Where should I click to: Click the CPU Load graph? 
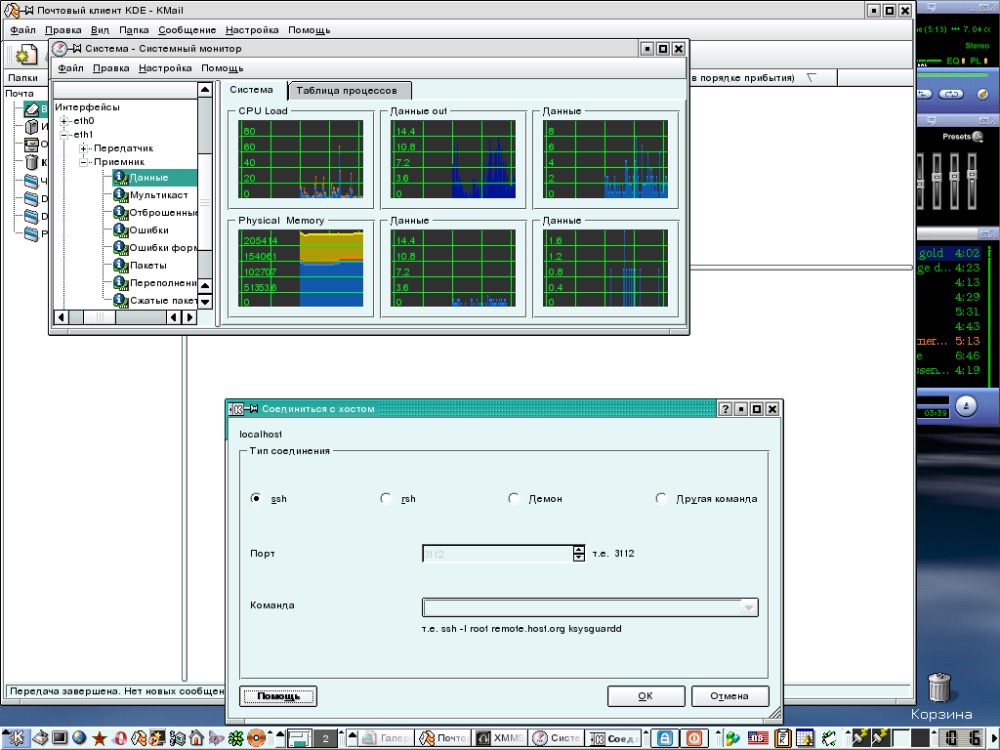(300, 159)
